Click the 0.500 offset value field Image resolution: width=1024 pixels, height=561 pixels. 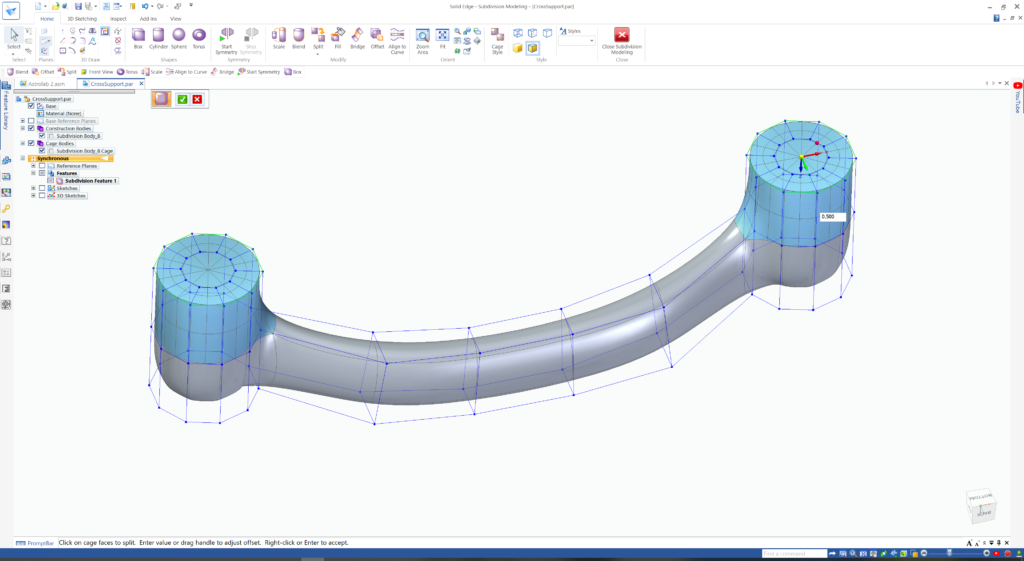pyautogui.click(x=832, y=217)
